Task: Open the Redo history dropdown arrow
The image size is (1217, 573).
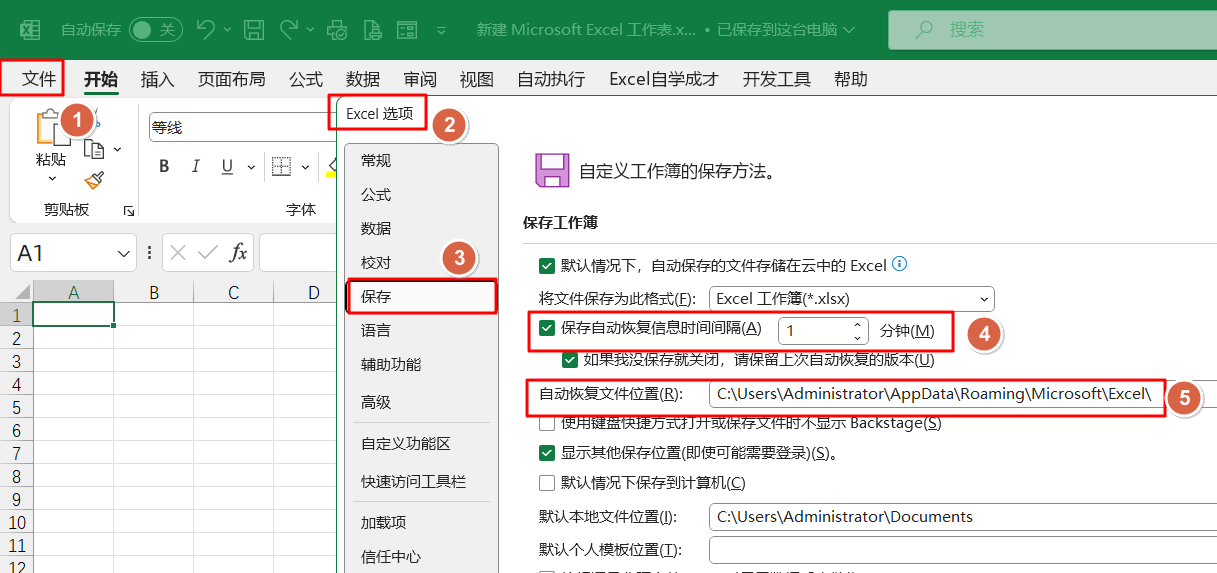Action: coord(310,31)
